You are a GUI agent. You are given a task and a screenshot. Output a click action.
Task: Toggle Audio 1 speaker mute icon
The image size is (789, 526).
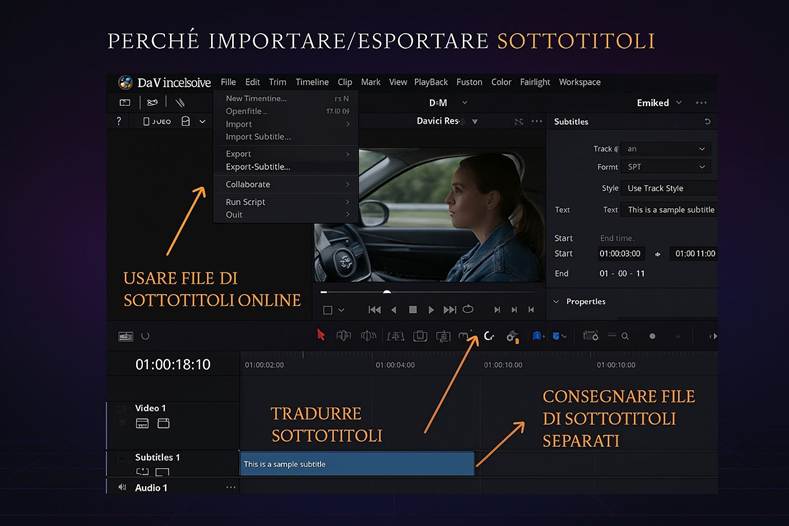click(x=122, y=487)
